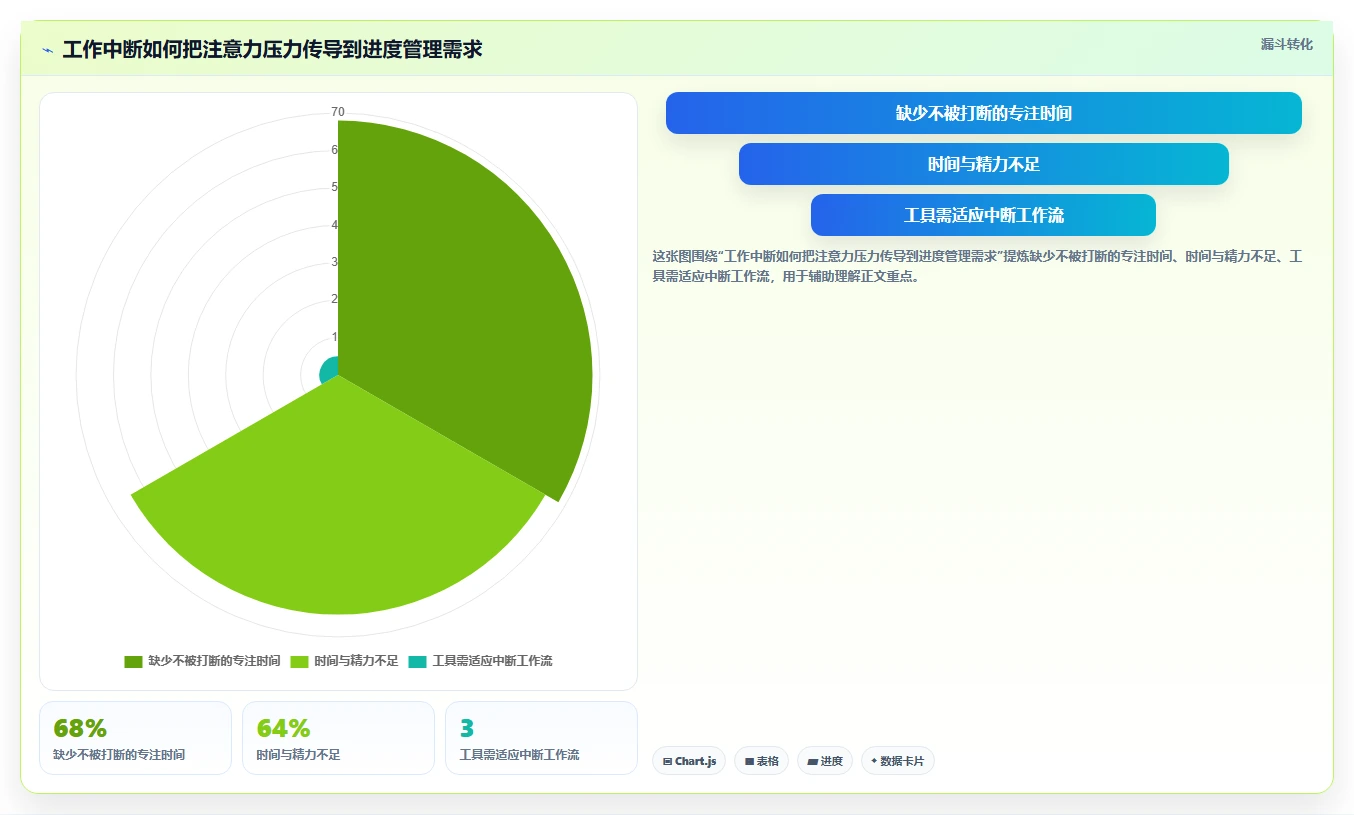Click the description paragraph starting with 这张图围绕
This screenshot has width=1354, height=815.
(x=977, y=267)
